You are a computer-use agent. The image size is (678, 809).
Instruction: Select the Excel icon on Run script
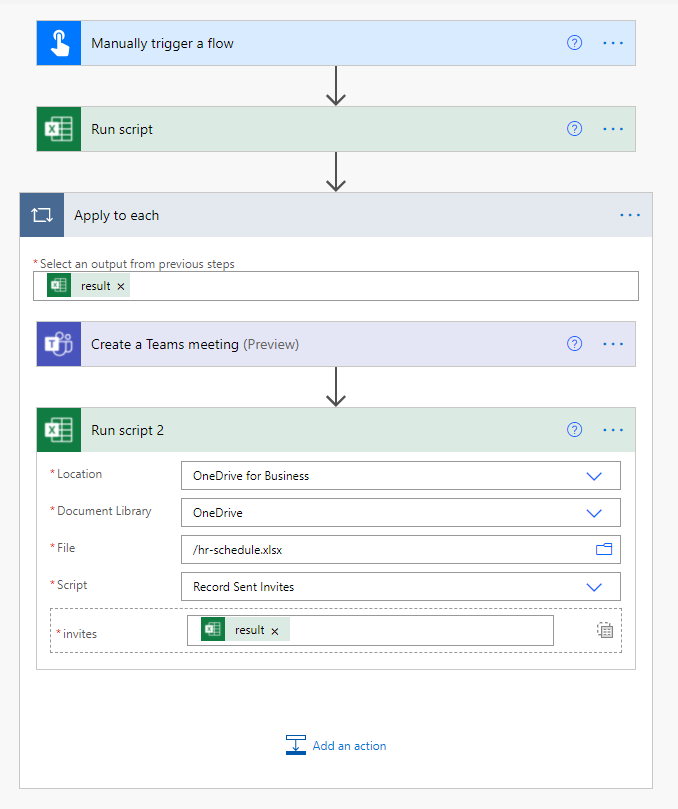58,128
